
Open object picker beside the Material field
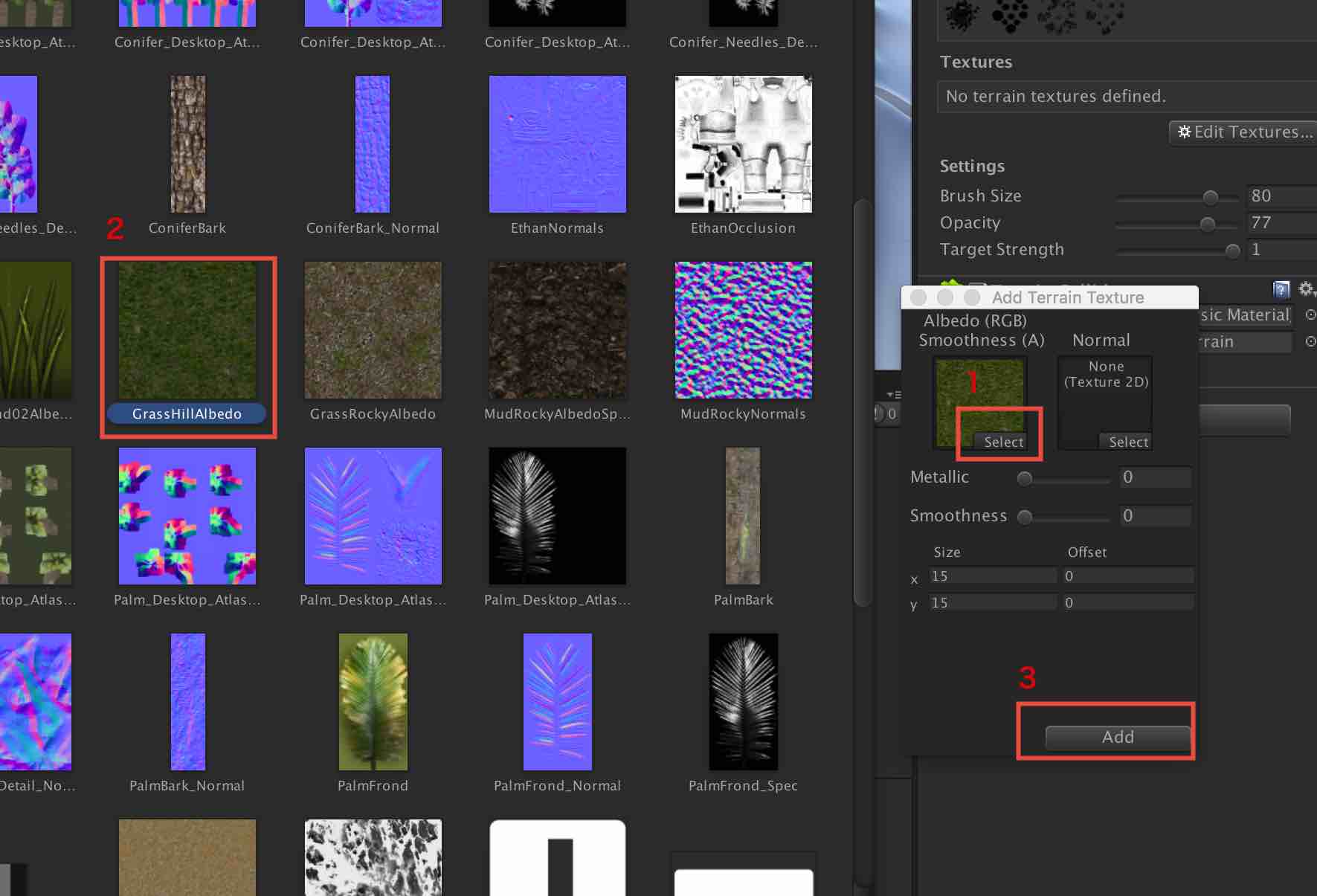tap(1310, 315)
